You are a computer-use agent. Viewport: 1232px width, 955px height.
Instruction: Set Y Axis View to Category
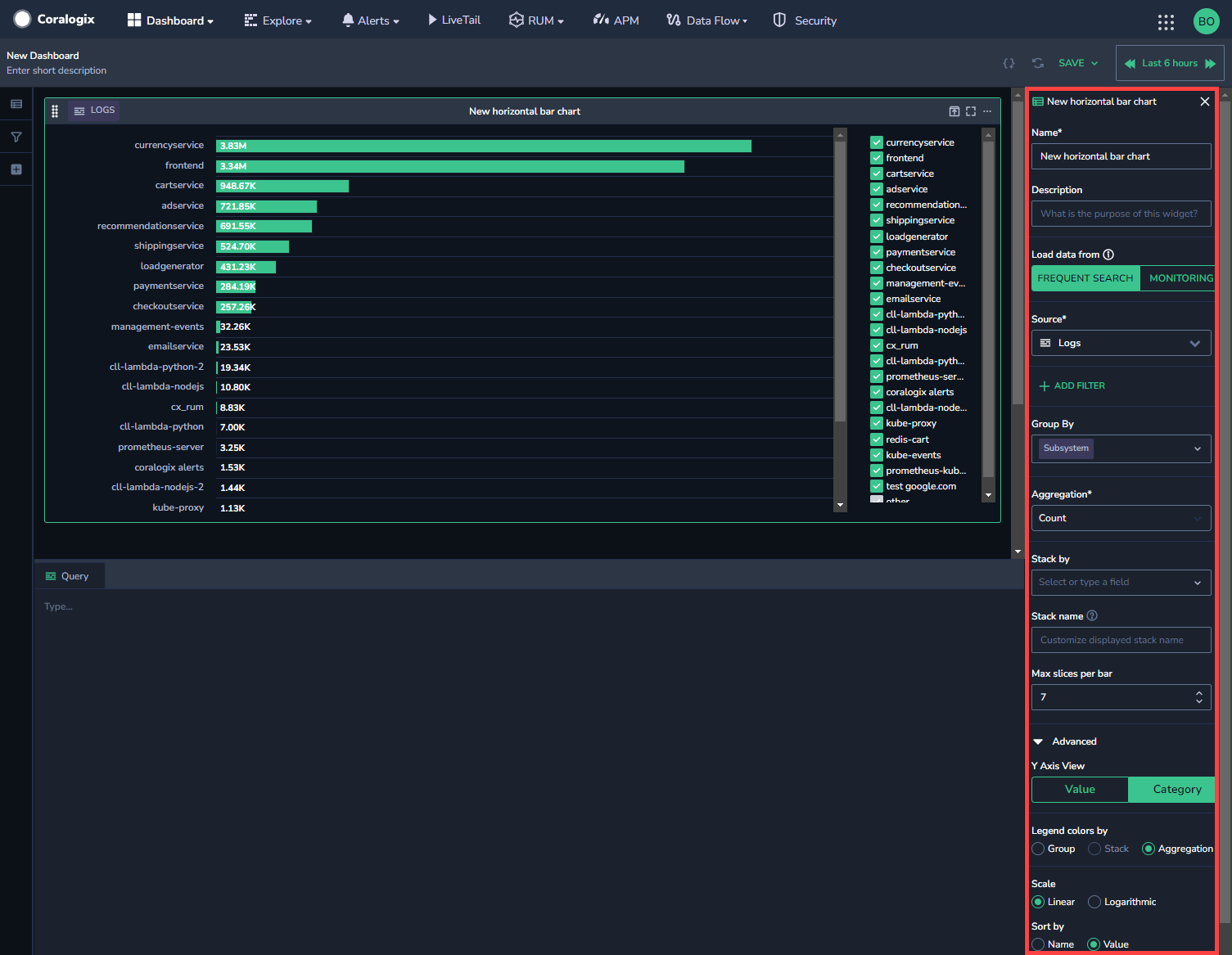(1172, 790)
